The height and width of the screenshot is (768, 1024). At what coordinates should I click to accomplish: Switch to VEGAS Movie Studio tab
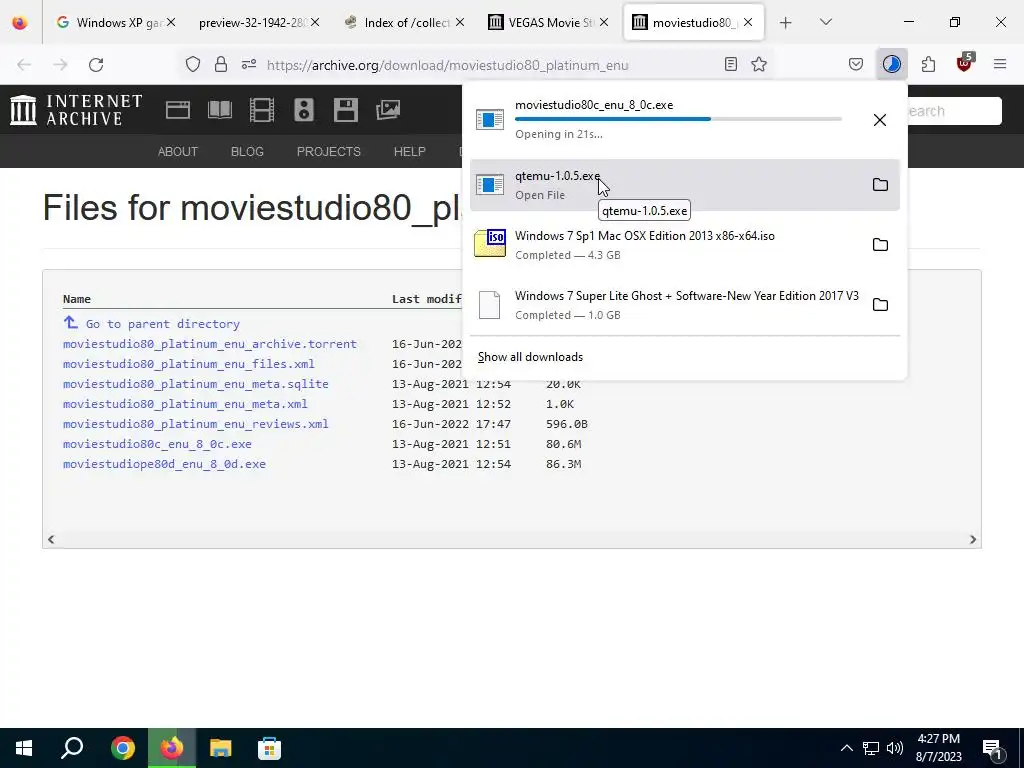tap(549, 22)
